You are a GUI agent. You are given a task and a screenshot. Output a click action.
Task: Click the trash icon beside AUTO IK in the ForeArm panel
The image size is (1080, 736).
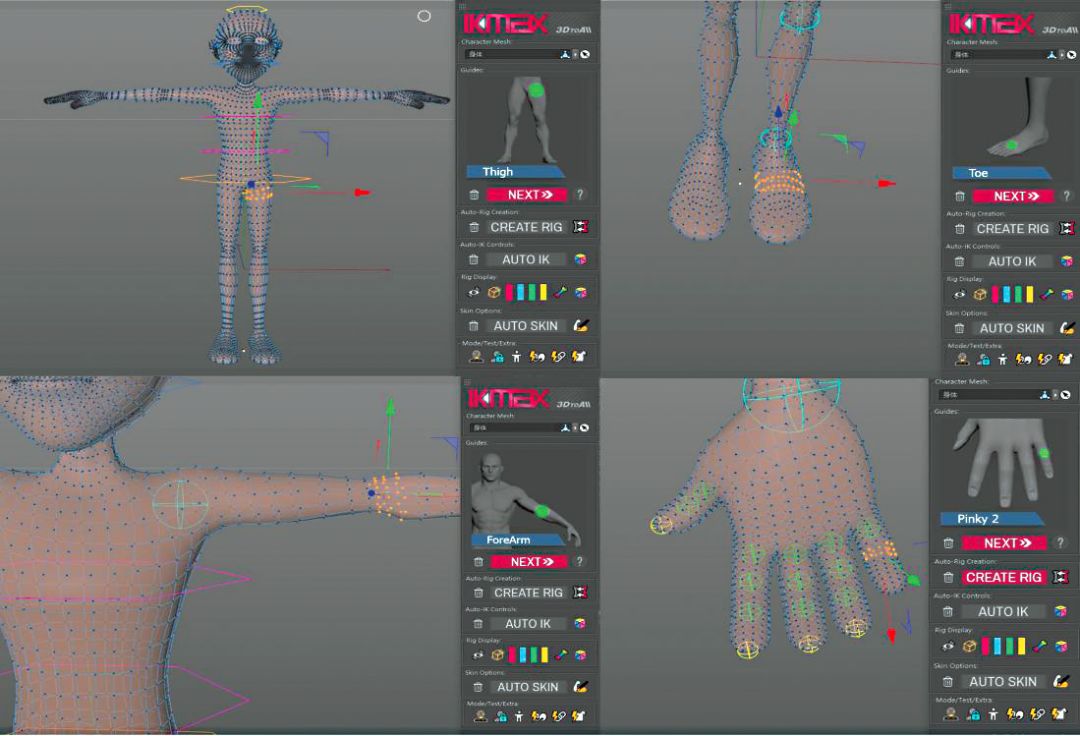point(478,624)
